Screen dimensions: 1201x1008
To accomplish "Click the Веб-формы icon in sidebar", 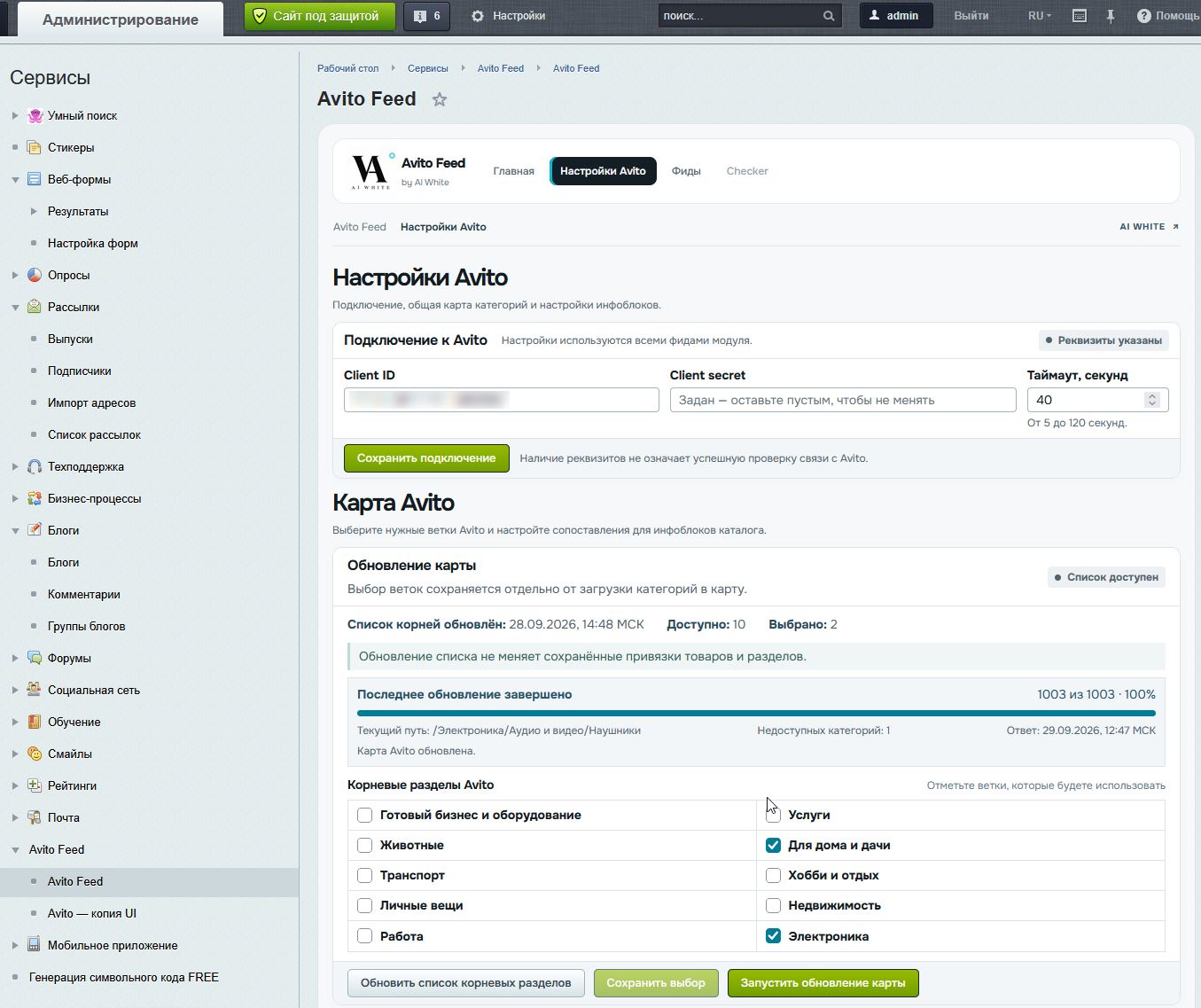I will pos(35,179).
